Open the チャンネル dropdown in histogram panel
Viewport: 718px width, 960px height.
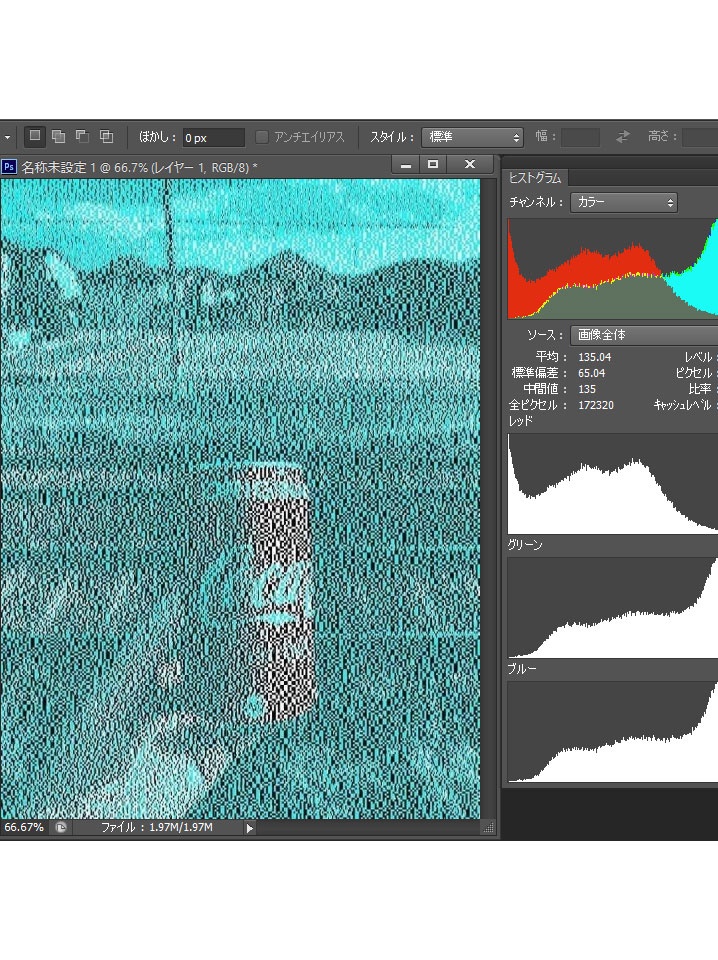click(x=623, y=202)
